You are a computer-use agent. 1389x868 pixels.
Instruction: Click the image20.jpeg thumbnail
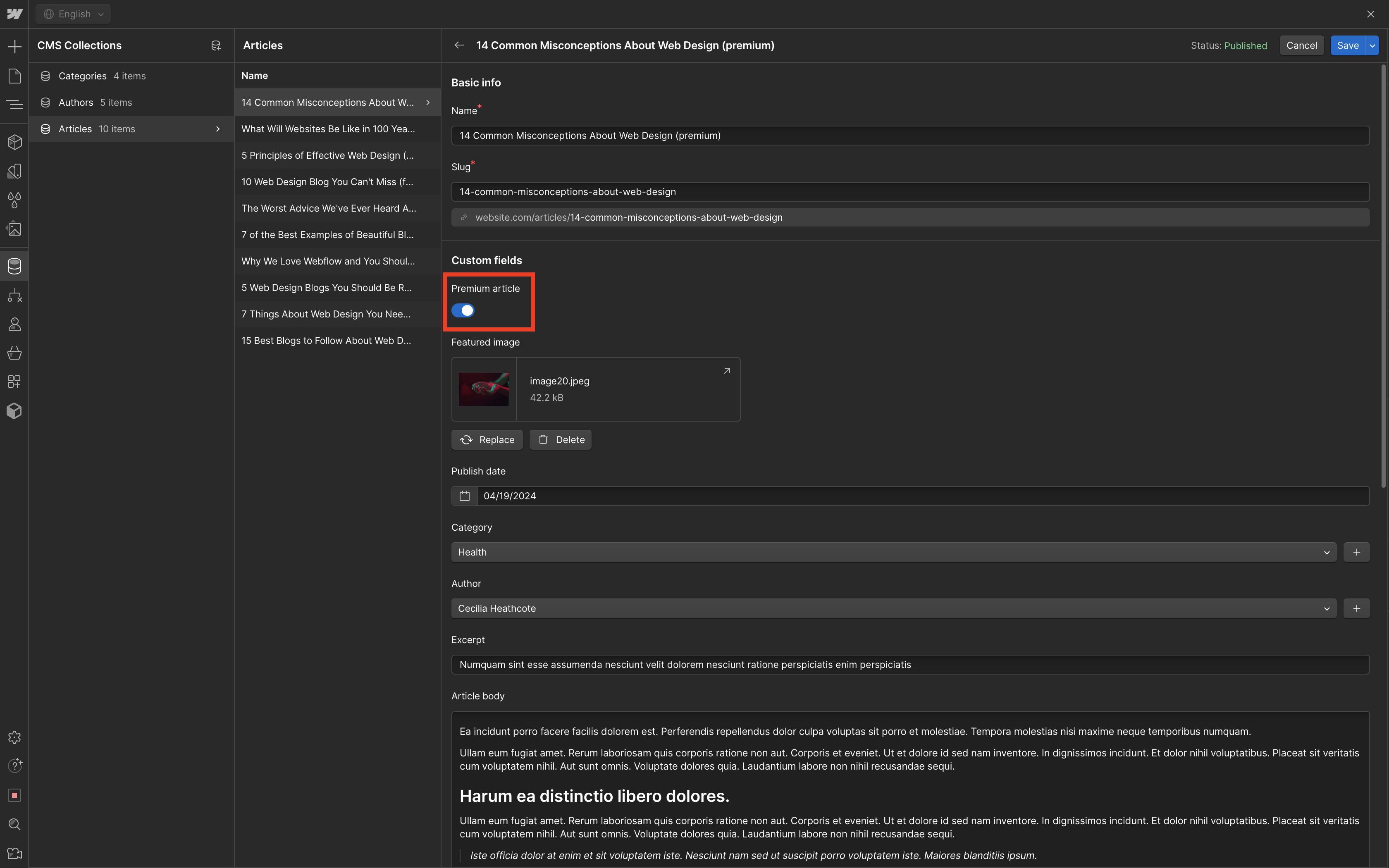coord(484,390)
